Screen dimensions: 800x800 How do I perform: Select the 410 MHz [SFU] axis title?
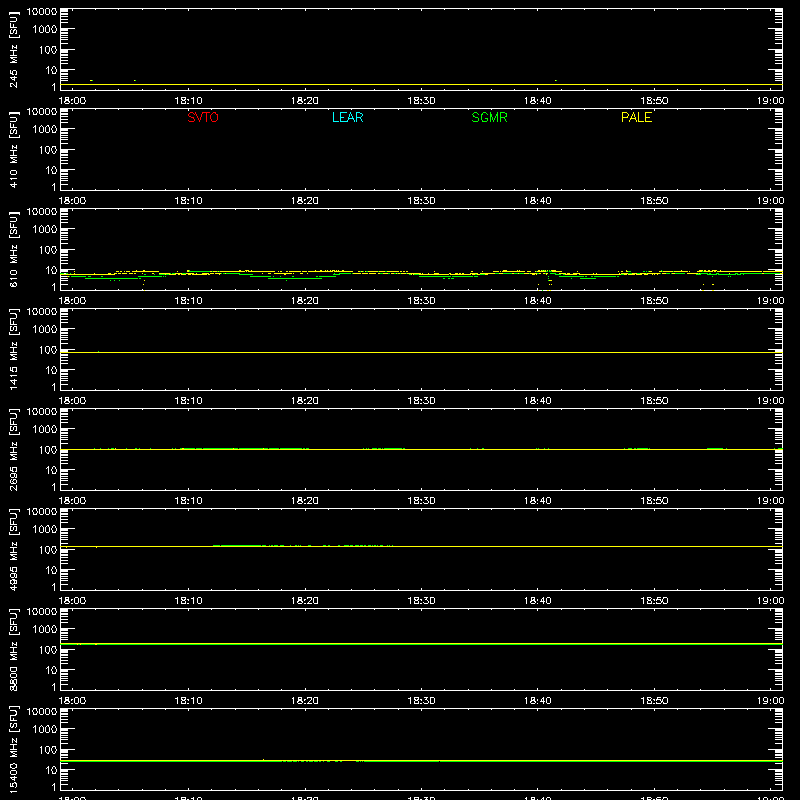13,149
